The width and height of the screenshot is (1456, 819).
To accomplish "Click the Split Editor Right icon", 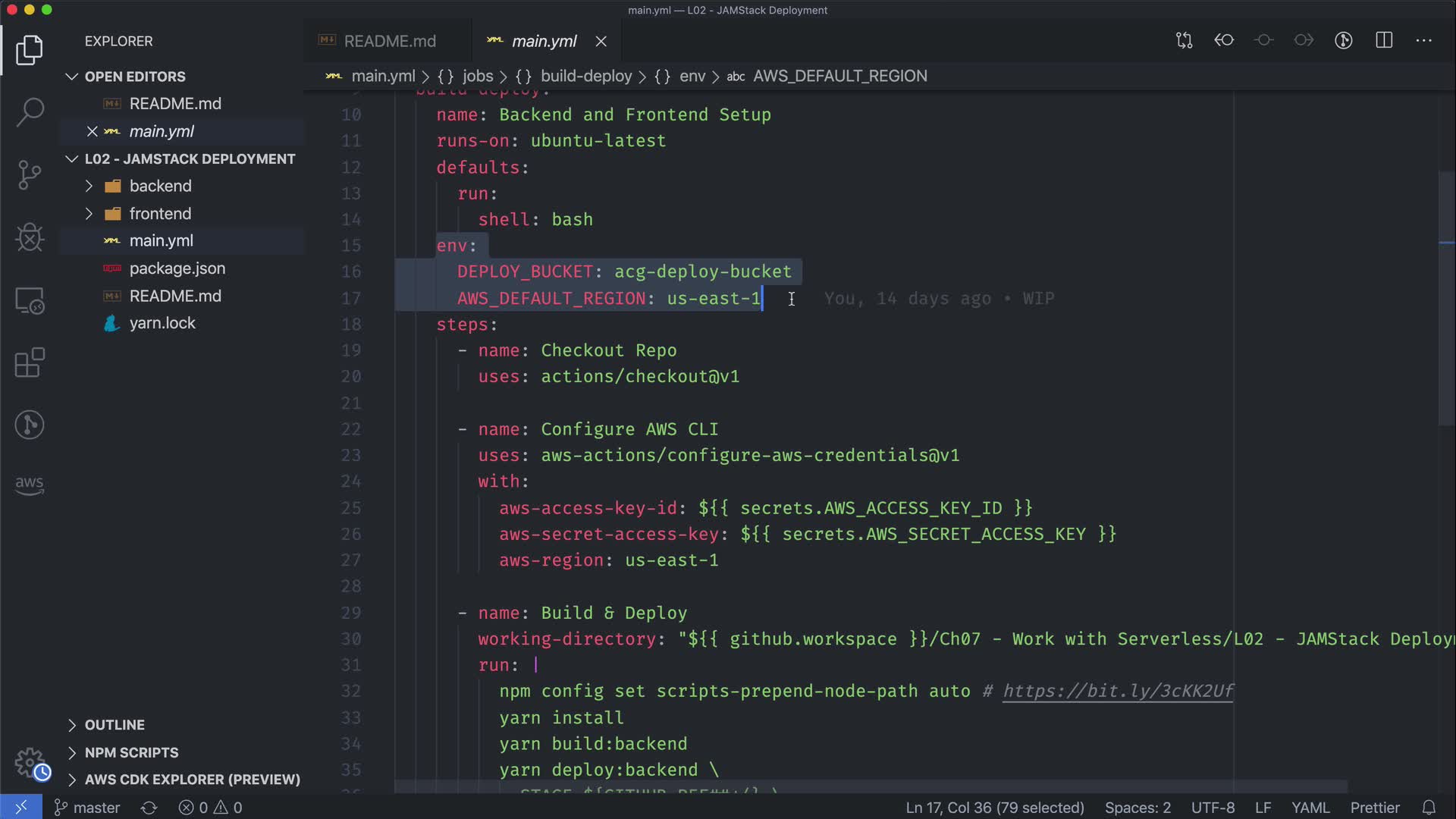I will tap(1384, 41).
